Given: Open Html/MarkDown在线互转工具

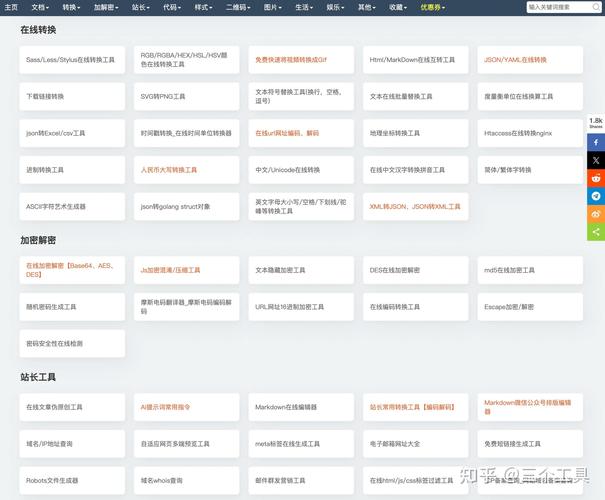Looking at the screenshot, I should coord(416,60).
